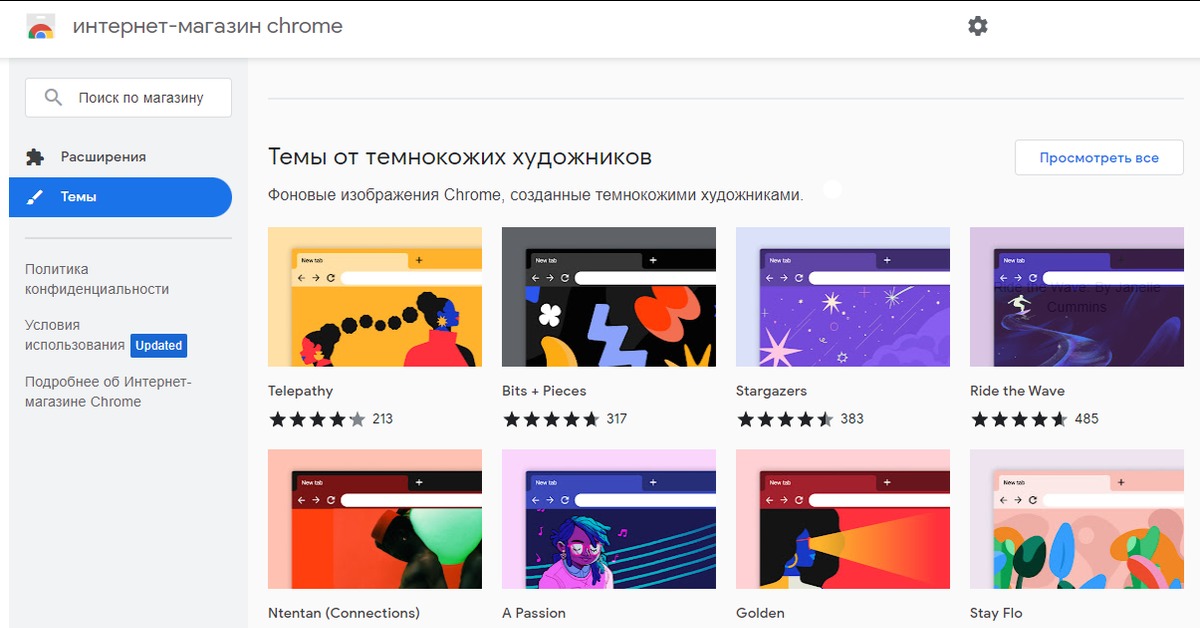1200x628 pixels.
Task: Click the Themes paintbrush icon
Action: pyautogui.click(x=35, y=197)
